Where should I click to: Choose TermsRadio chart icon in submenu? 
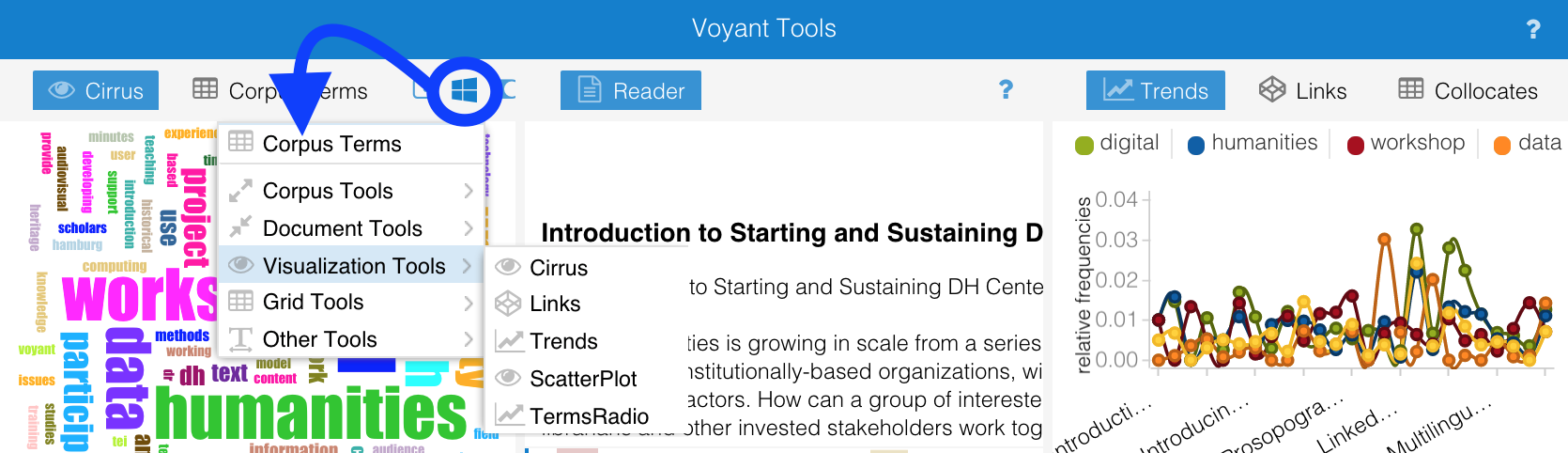pos(509,415)
